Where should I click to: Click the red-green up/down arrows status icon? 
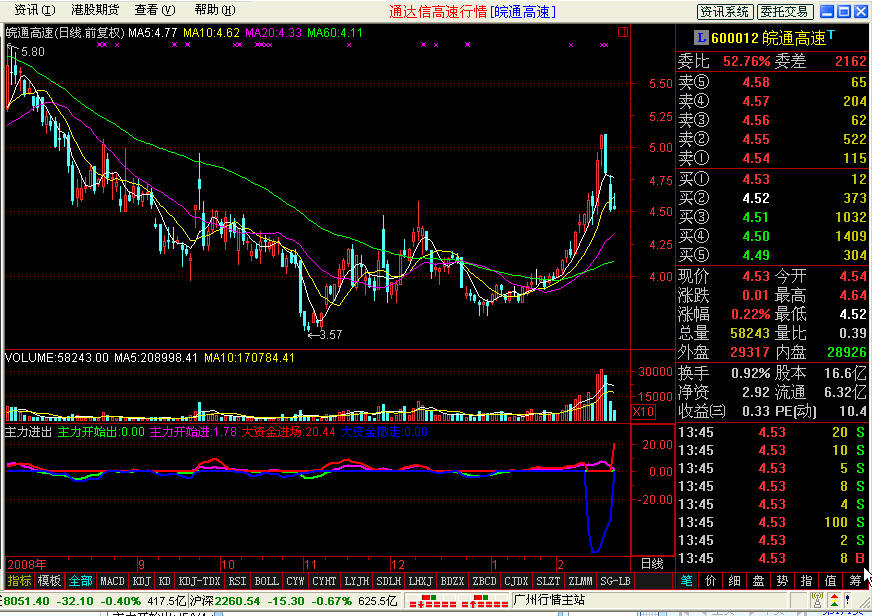tap(834, 600)
